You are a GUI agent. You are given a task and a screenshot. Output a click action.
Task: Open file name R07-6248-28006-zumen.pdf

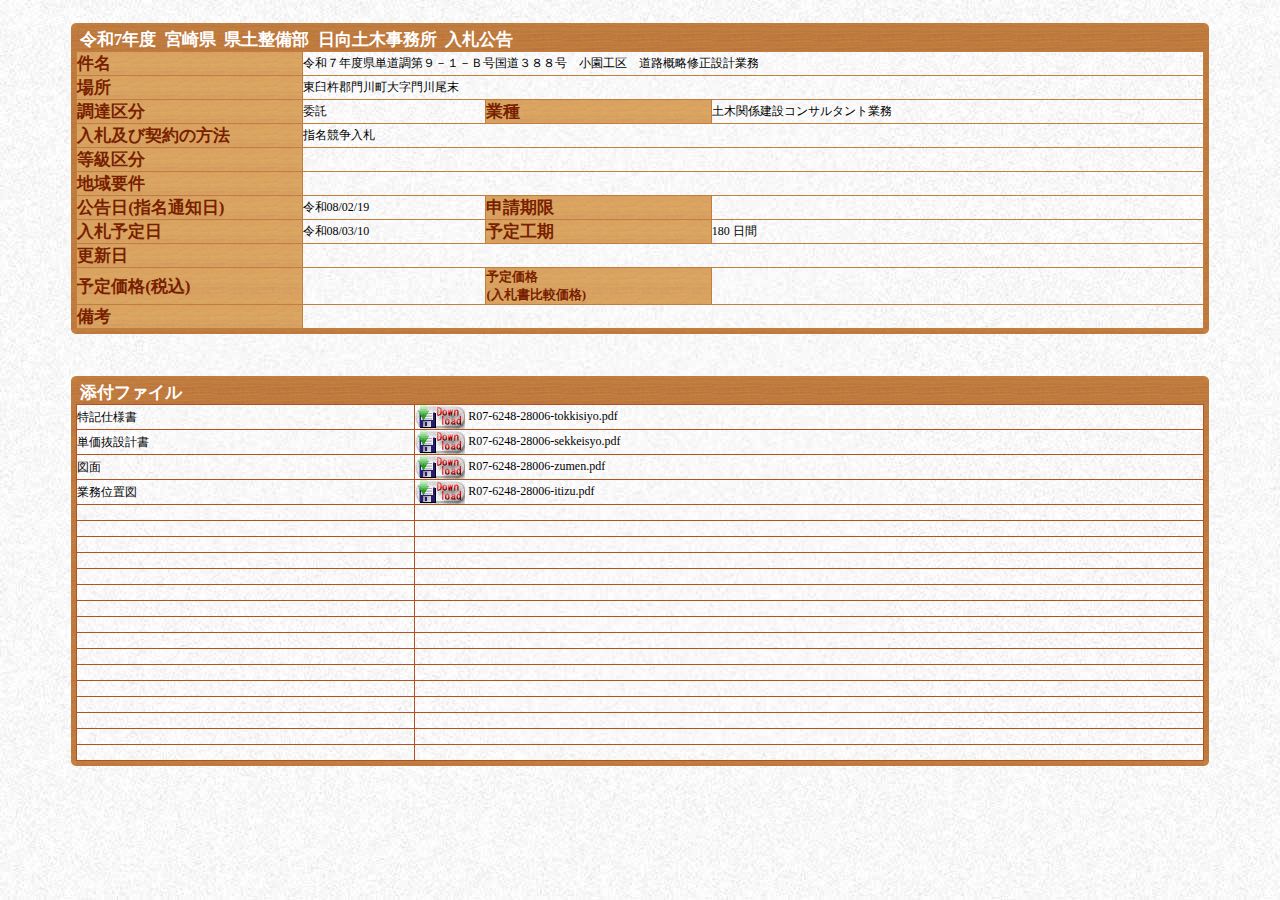537,466
